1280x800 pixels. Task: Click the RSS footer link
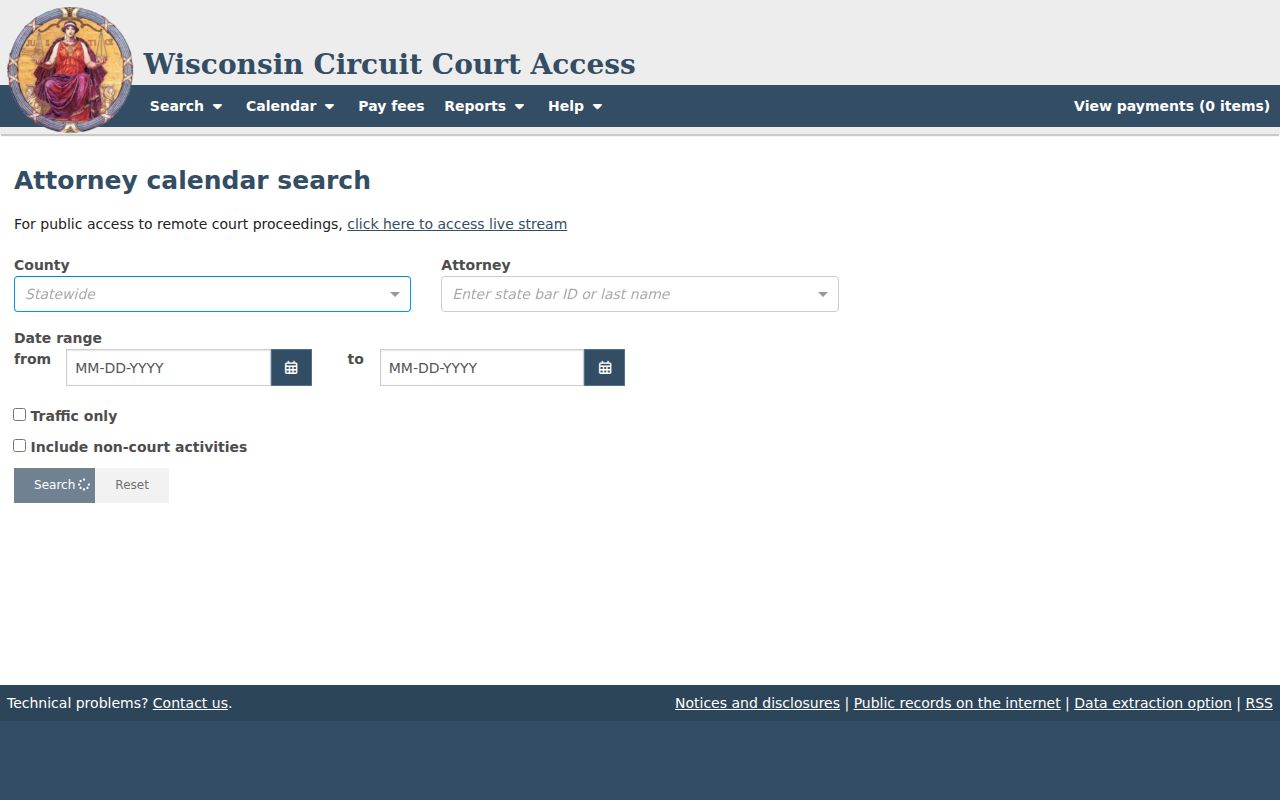click(x=1259, y=703)
